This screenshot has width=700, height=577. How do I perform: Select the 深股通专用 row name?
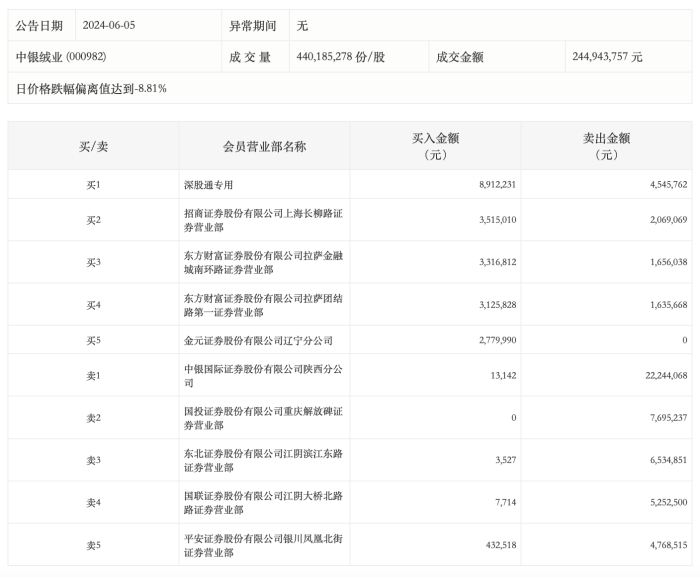(208, 185)
